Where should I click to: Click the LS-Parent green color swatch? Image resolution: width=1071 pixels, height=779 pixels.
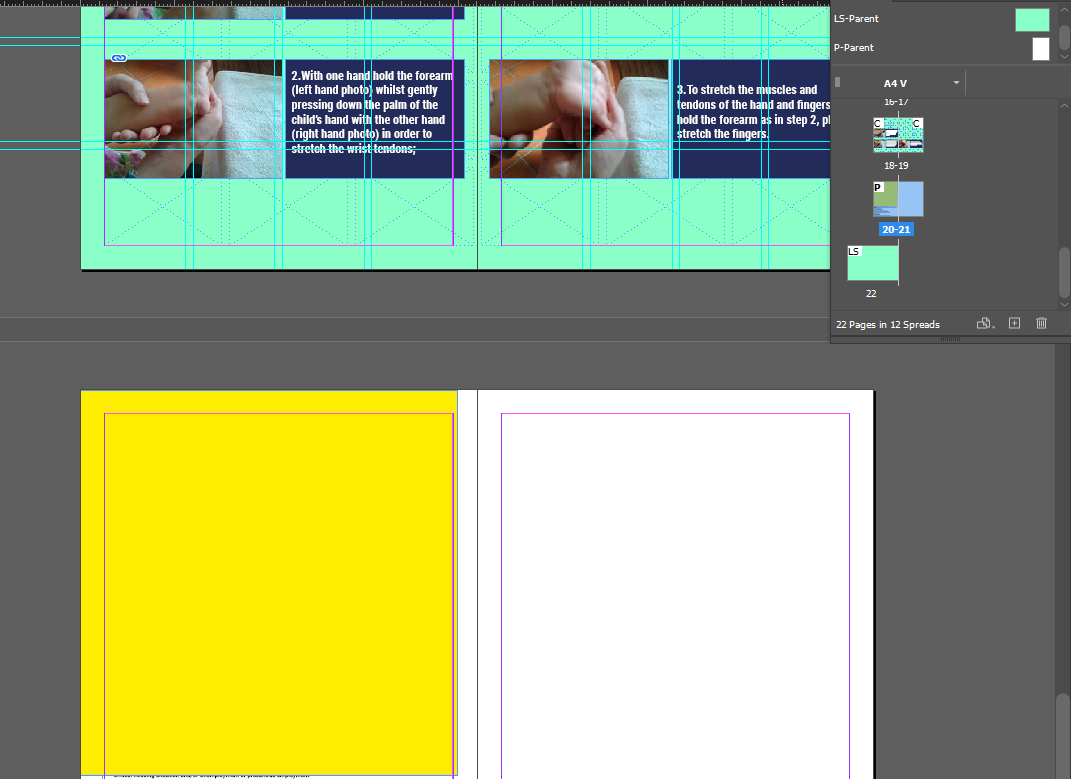tap(1031, 19)
